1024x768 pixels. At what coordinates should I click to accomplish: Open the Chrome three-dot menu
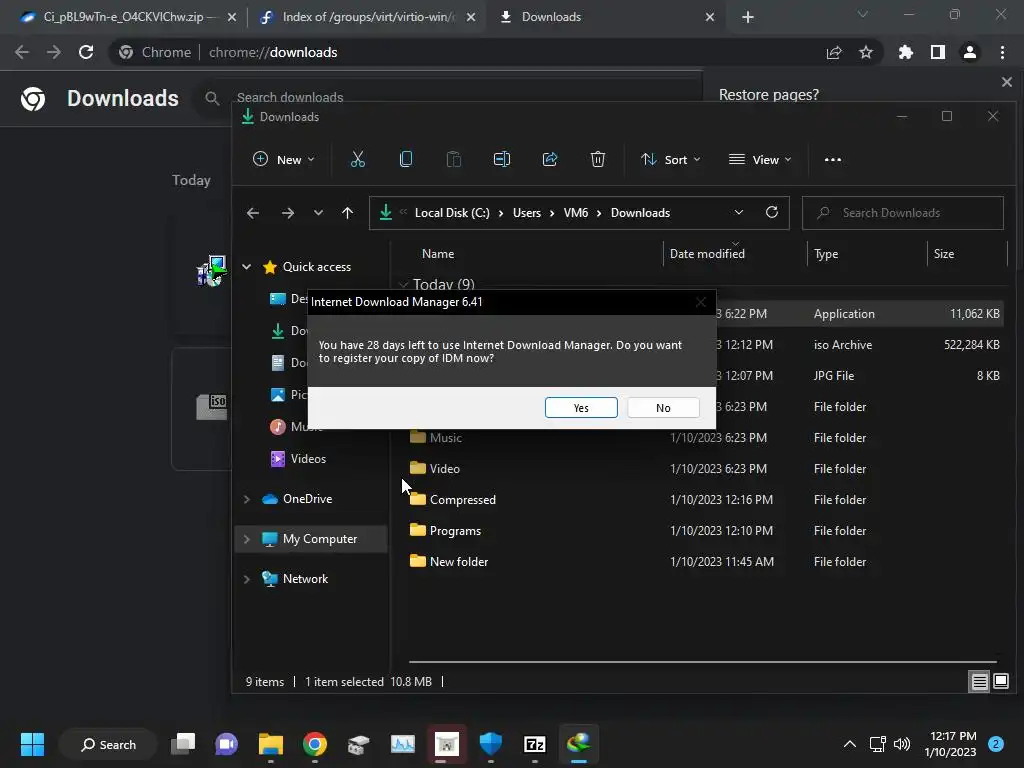[x=1002, y=52]
